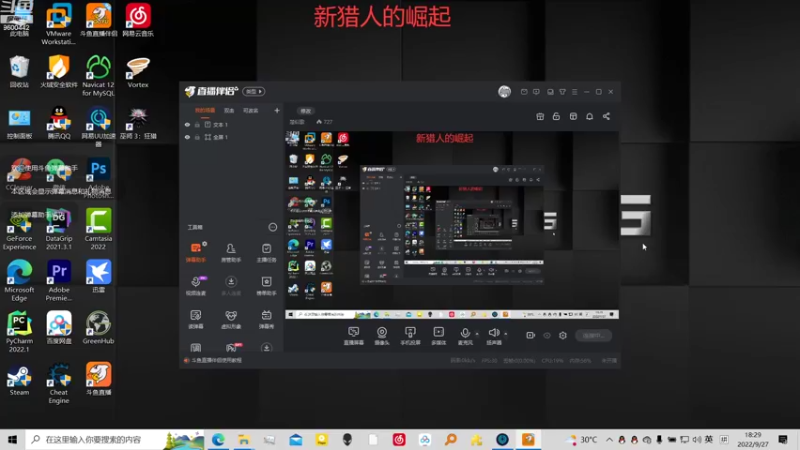
Task: Click the 修改 edit button
Action: (306, 111)
